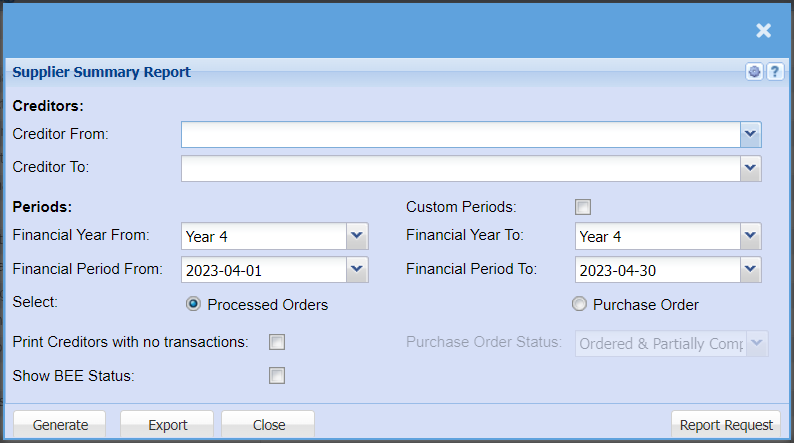The width and height of the screenshot is (794, 443).
Task: Open the help question mark icon
Action: [x=774, y=72]
